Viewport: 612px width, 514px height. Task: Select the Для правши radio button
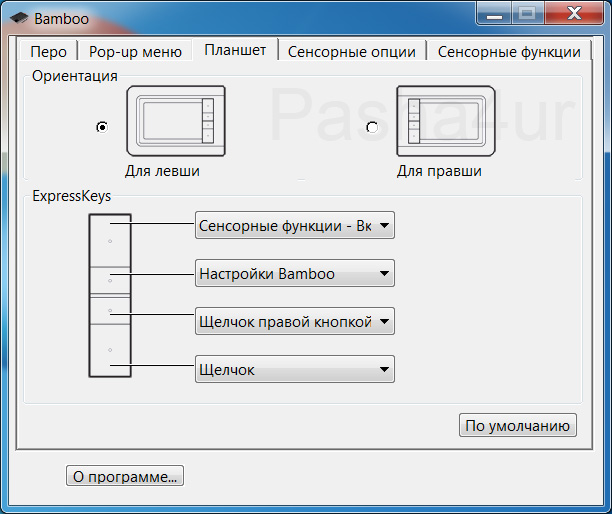[372, 127]
